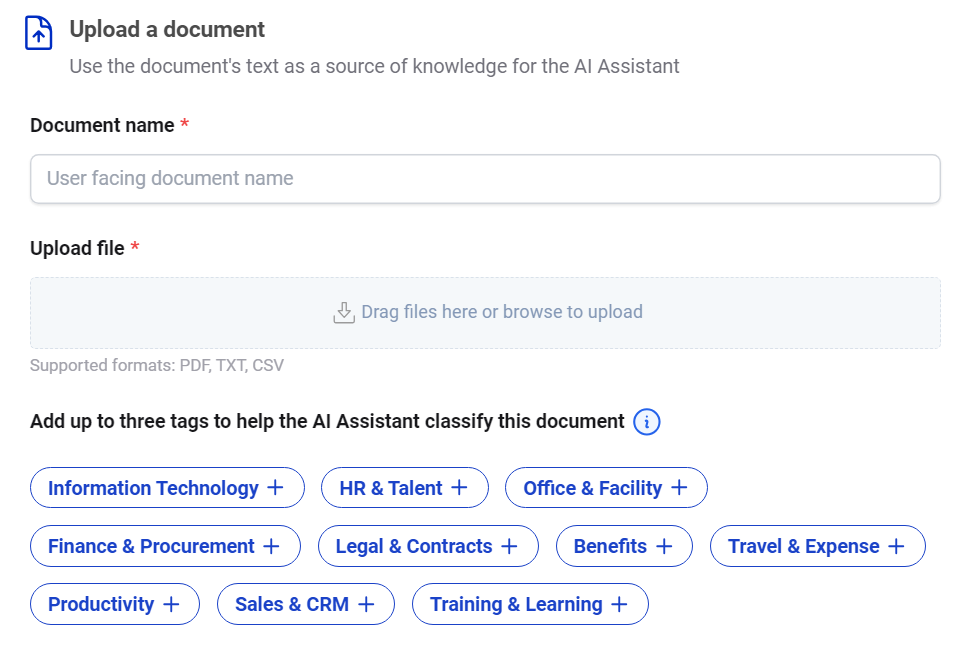Add the Training & Learning tag
Image resolution: width=957 pixels, height=649 pixels.
(530, 604)
